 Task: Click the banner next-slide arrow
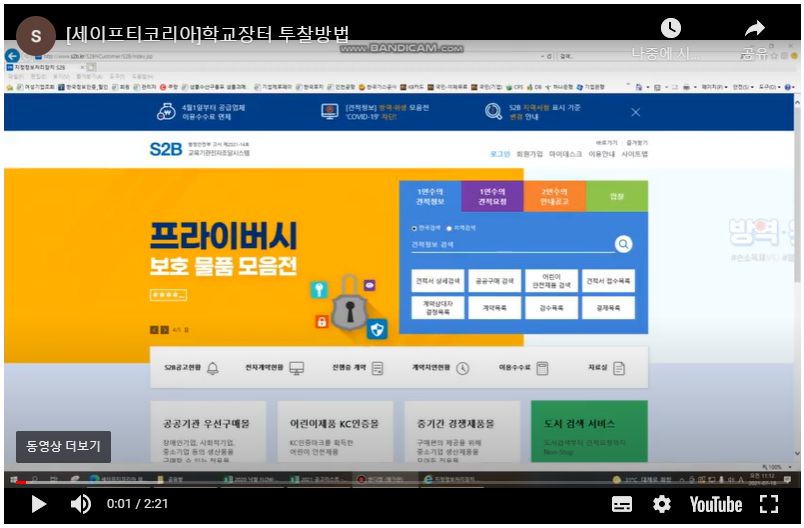coord(165,330)
